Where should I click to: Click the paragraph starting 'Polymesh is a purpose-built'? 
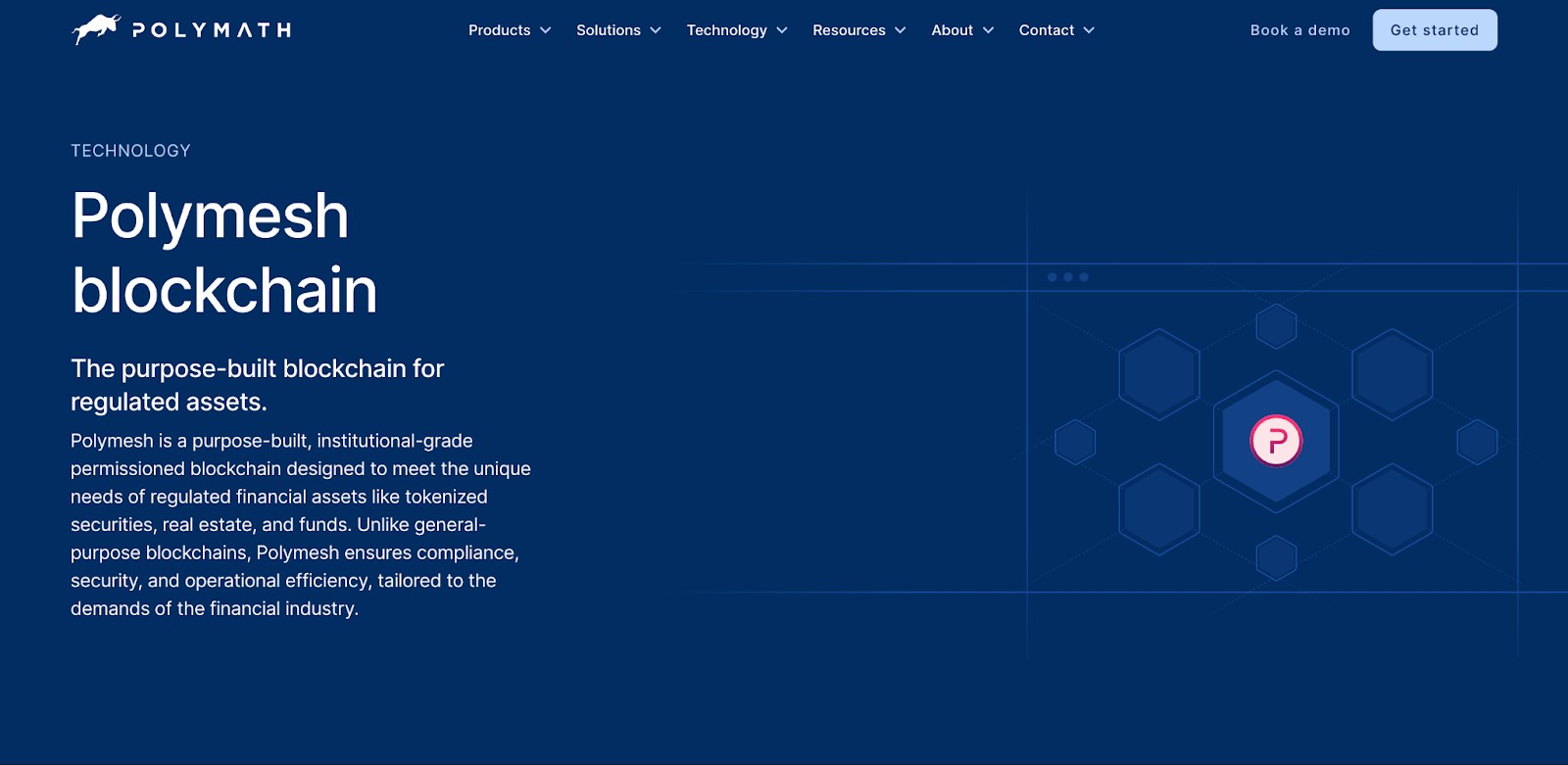tap(301, 525)
